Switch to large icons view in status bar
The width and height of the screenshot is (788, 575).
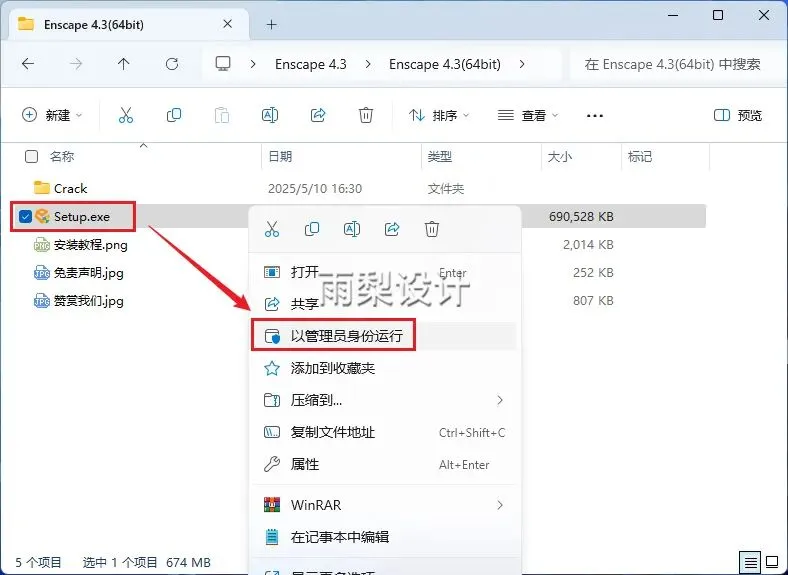772,561
